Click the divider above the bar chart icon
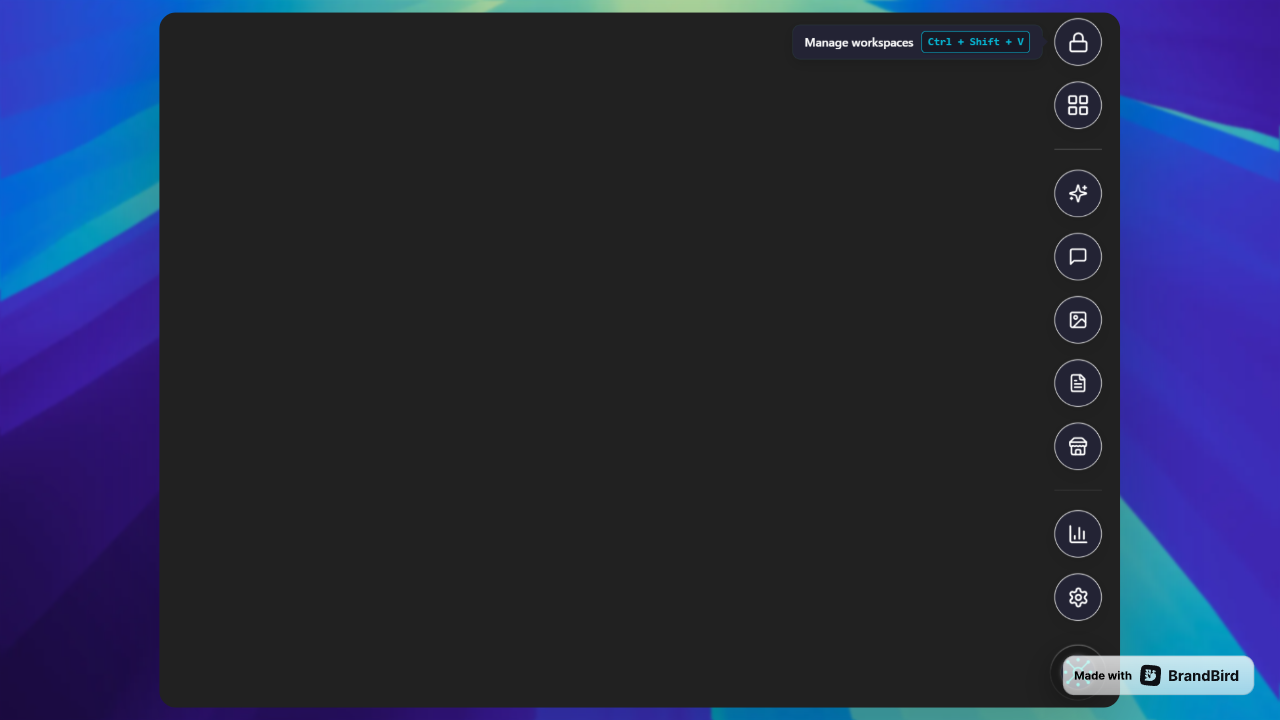This screenshot has height=720, width=1280. pyautogui.click(x=1077, y=490)
